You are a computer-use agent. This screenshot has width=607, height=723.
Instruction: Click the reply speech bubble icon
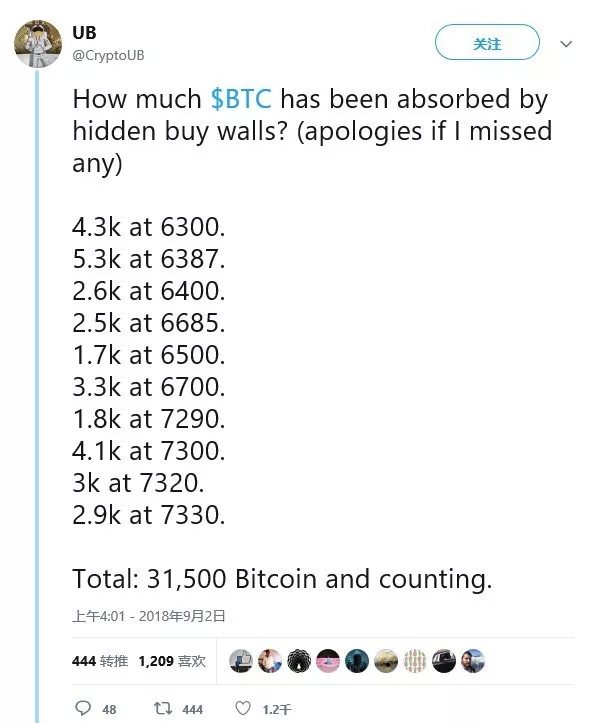tap(83, 708)
